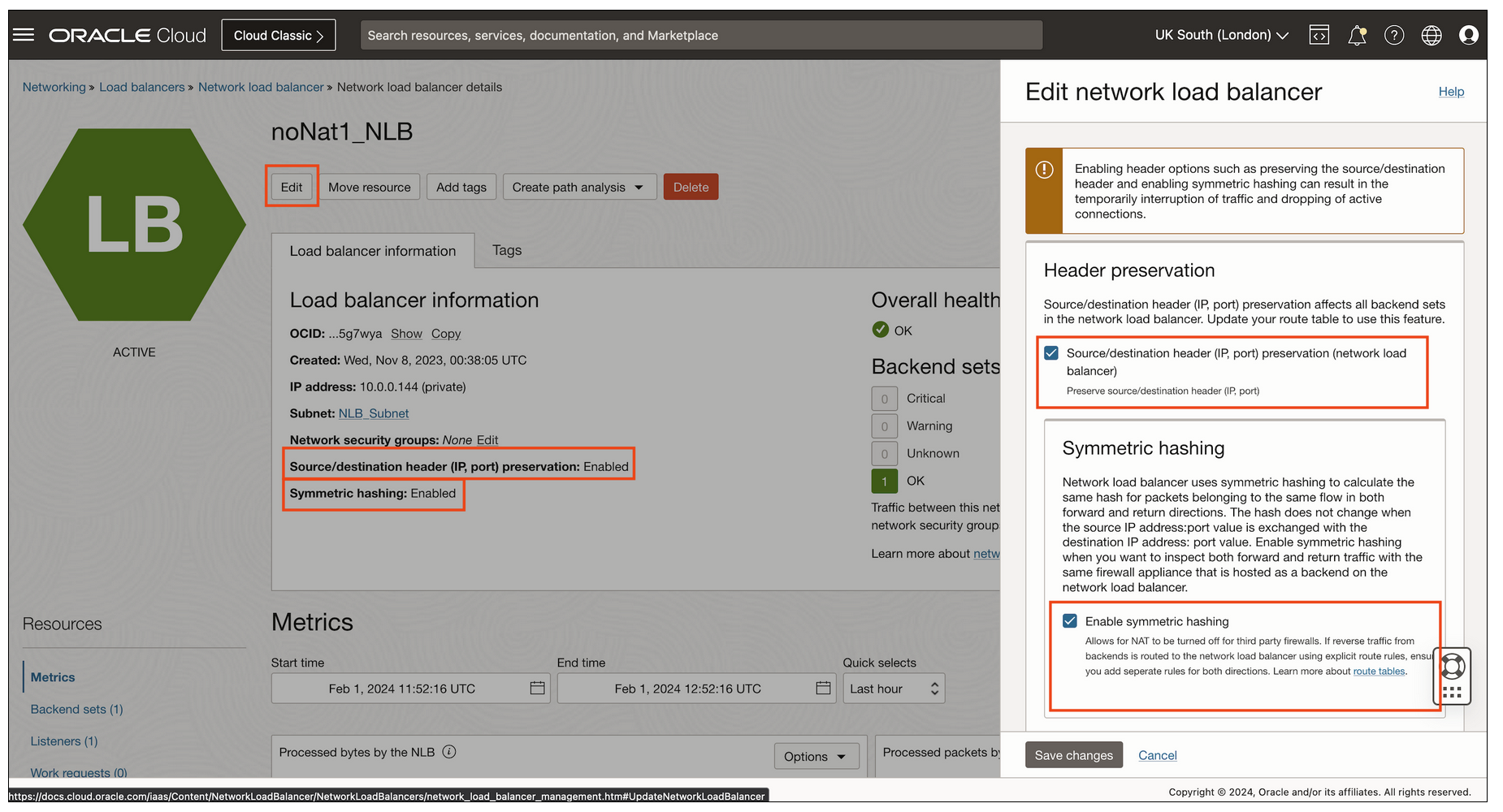The image size is (1503, 812).
Task: Launch the Cloud Shell code editor icon
Action: [x=1319, y=34]
